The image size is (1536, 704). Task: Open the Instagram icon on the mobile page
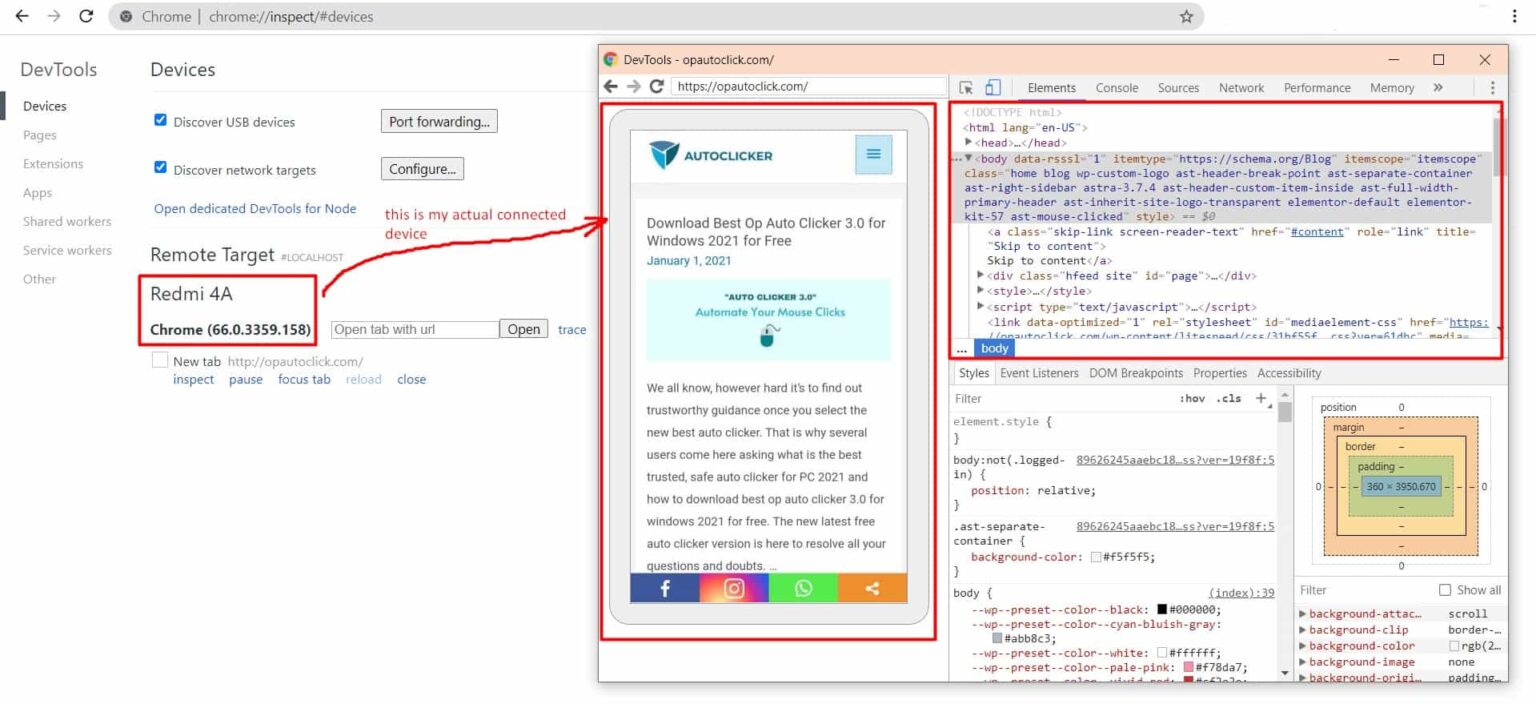[733, 589]
